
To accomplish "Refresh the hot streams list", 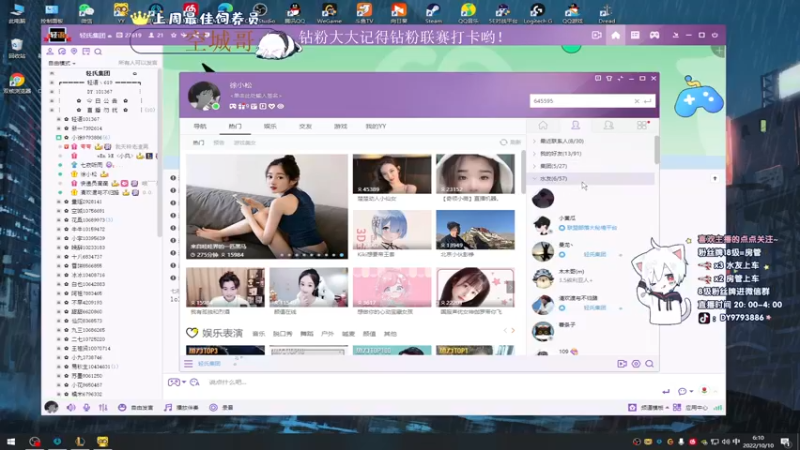I will coord(510,142).
